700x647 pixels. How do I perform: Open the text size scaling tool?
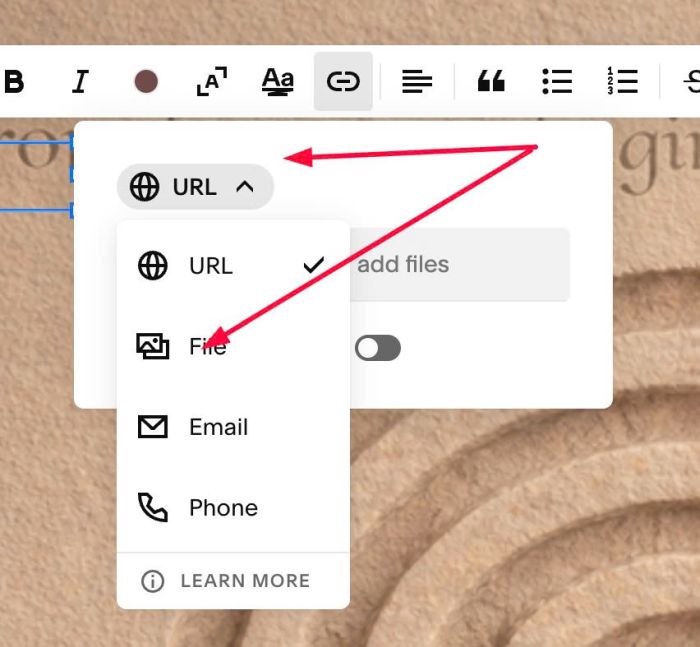coord(212,81)
